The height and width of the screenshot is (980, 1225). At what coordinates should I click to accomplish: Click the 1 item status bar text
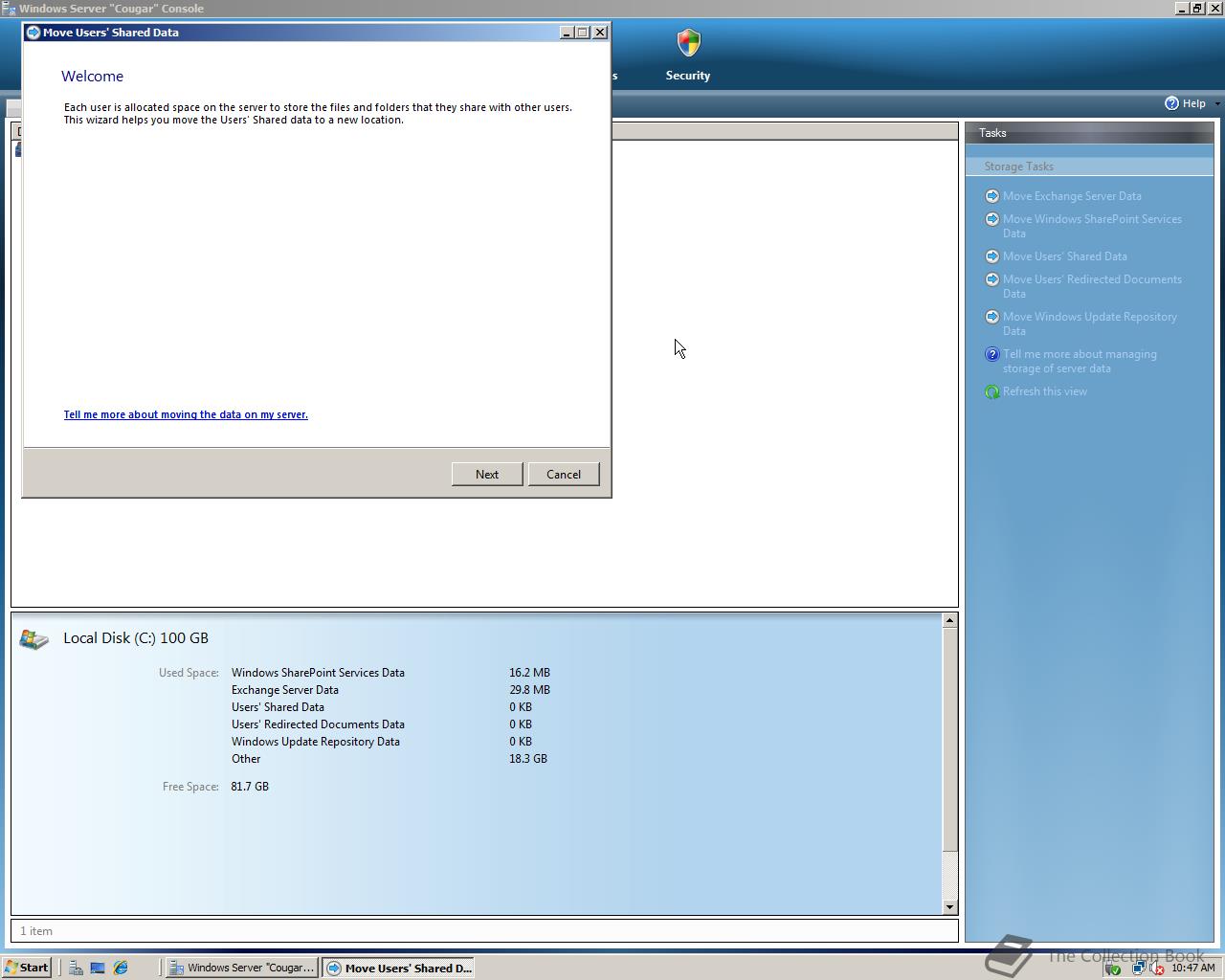tap(37, 931)
